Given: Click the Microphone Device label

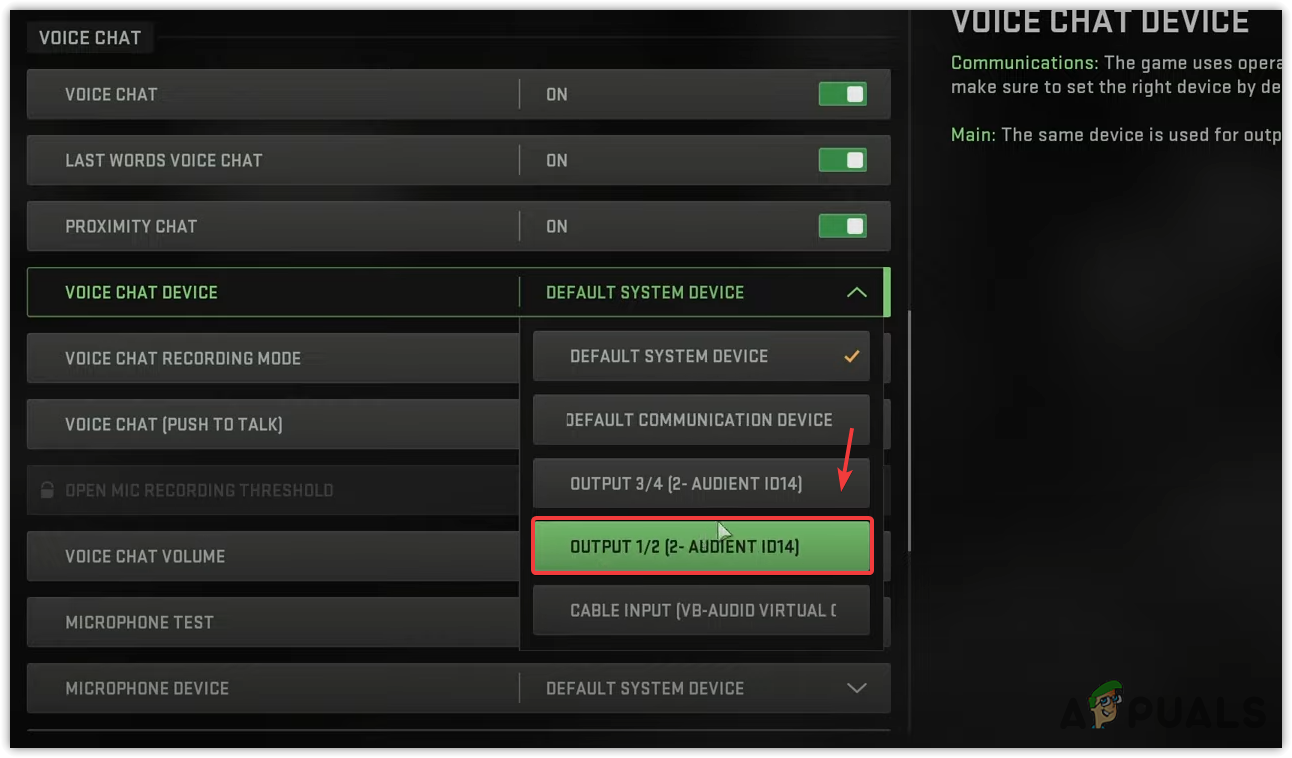Looking at the screenshot, I should point(147,688).
